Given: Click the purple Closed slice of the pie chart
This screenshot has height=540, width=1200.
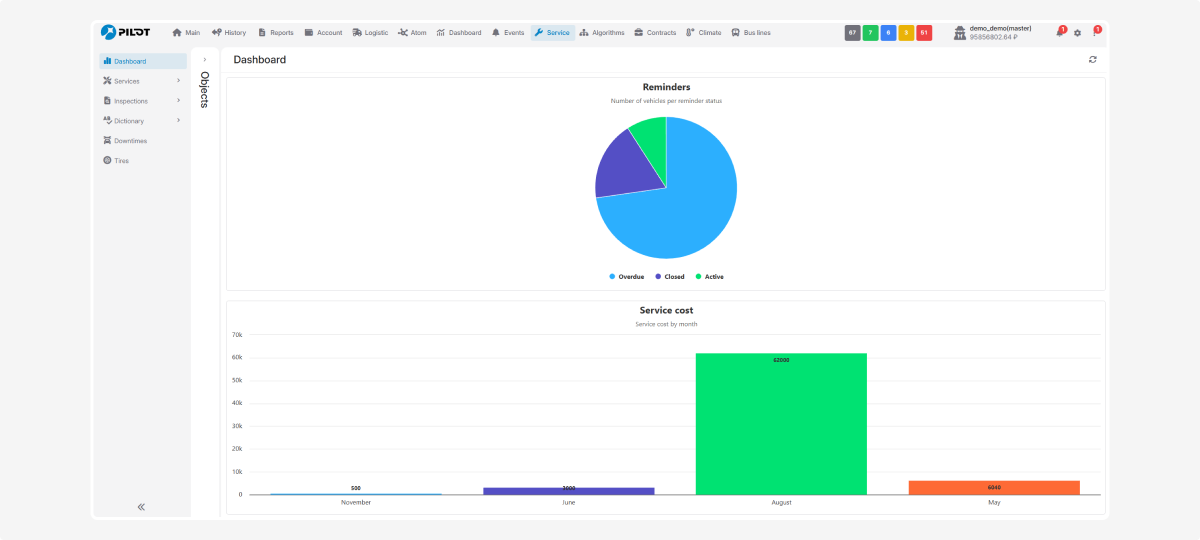Looking at the screenshot, I should coord(625,165).
